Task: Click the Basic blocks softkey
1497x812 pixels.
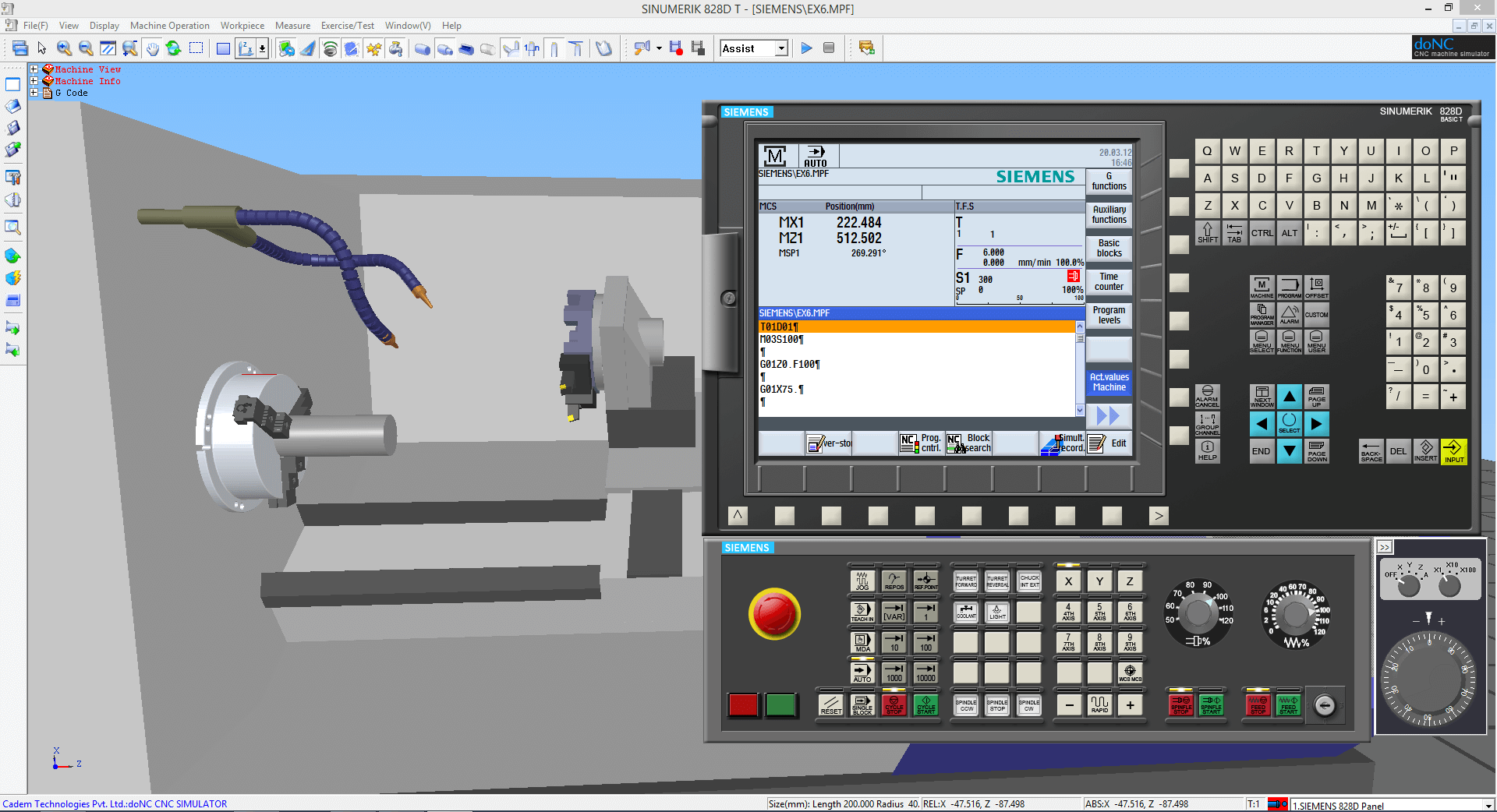Action: click(x=1109, y=249)
